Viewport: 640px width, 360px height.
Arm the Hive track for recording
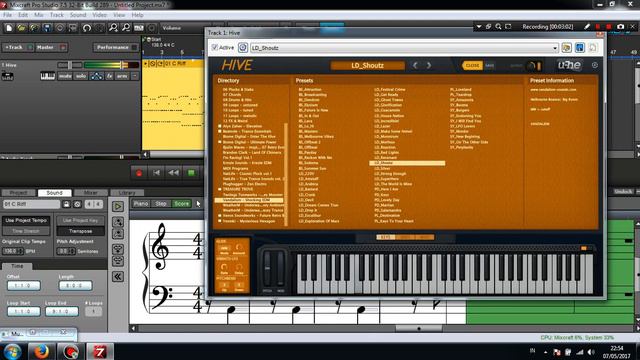click(122, 76)
